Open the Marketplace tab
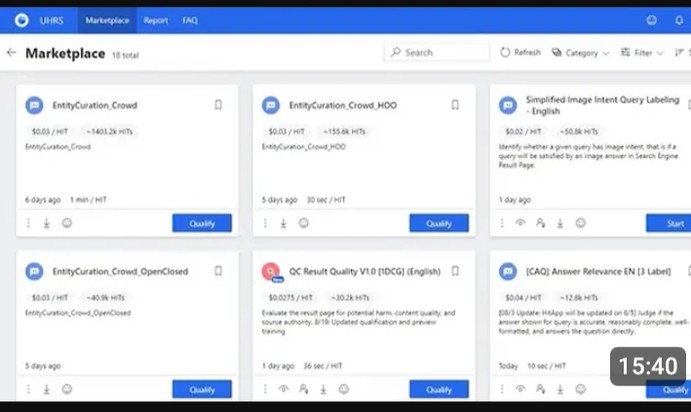Viewport: 691px width, 412px height. pyautogui.click(x=107, y=20)
